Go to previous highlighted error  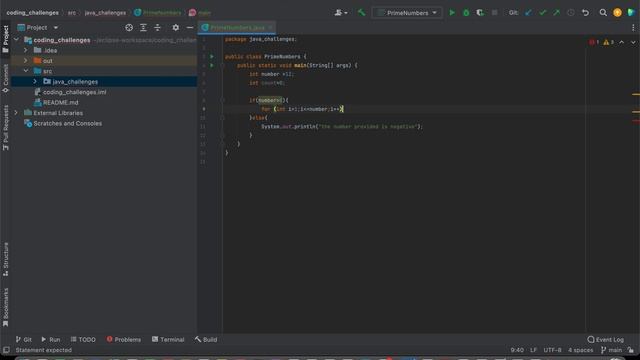tap(621, 42)
